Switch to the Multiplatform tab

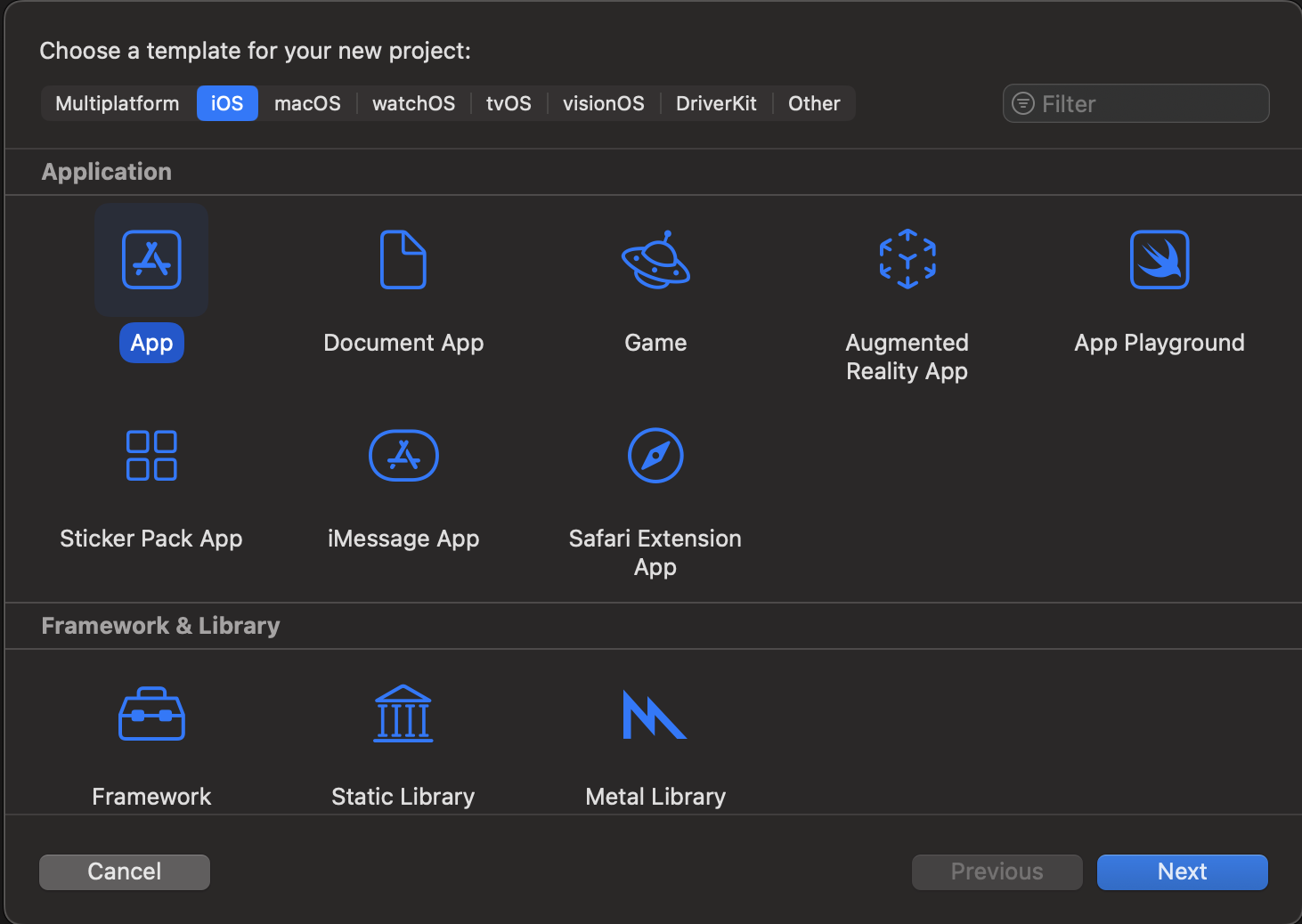point(118,103)
